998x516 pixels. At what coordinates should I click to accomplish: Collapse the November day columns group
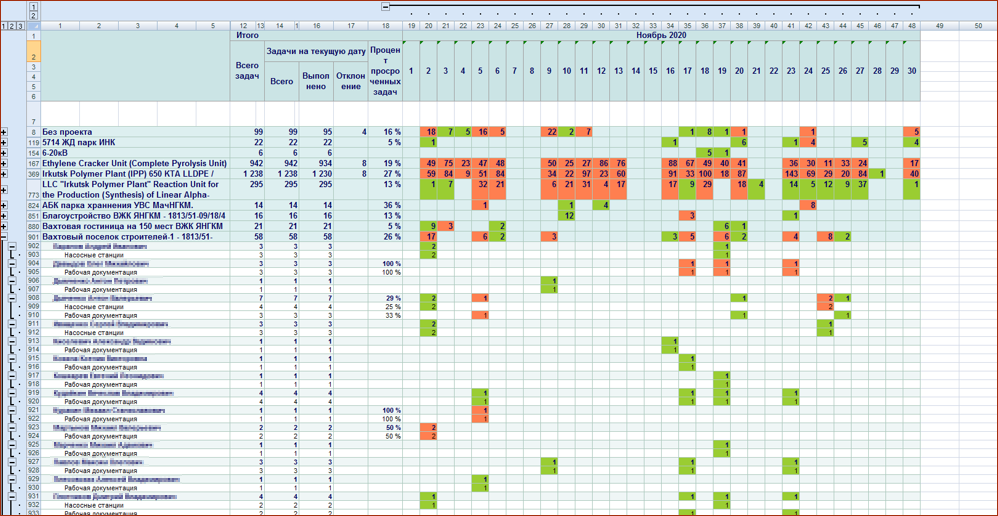[x=385, y=6]
